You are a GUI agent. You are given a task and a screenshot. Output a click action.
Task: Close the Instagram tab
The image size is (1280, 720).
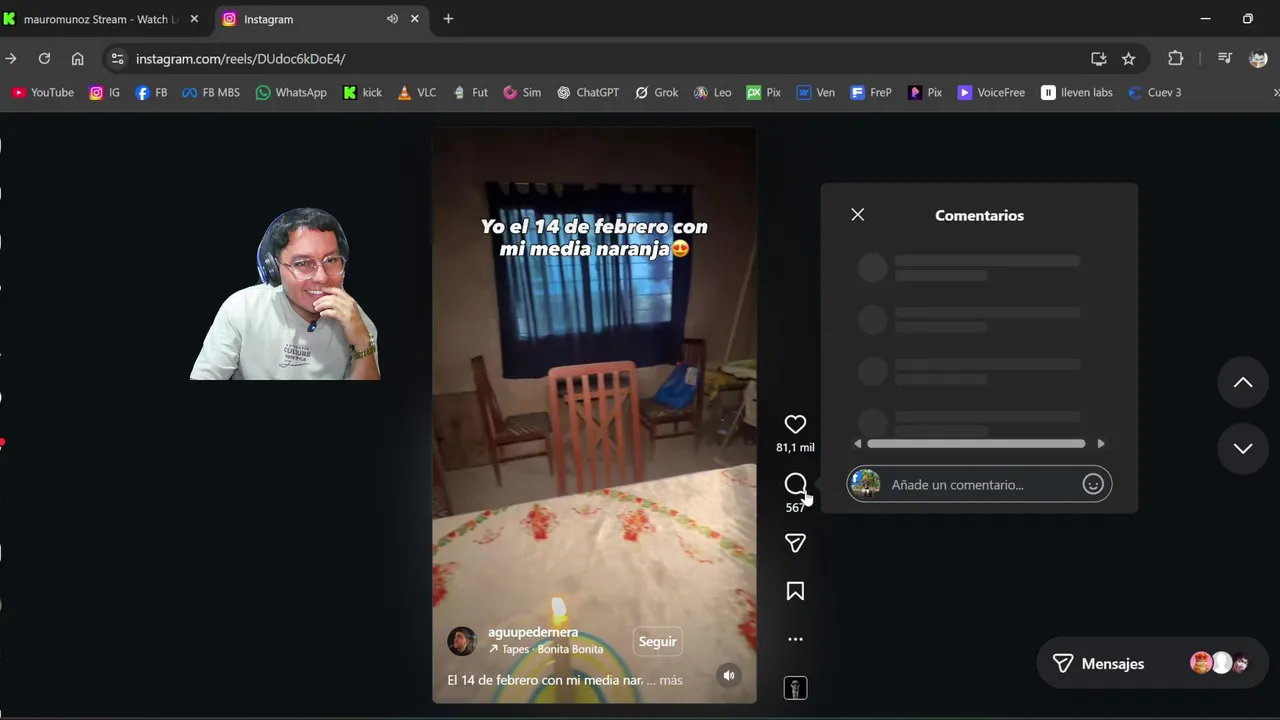416,19
